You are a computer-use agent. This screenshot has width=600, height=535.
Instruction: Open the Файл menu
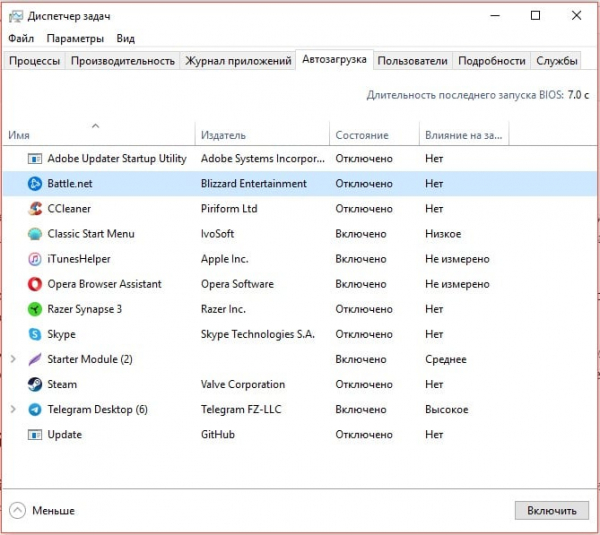[x=21, y=38]
